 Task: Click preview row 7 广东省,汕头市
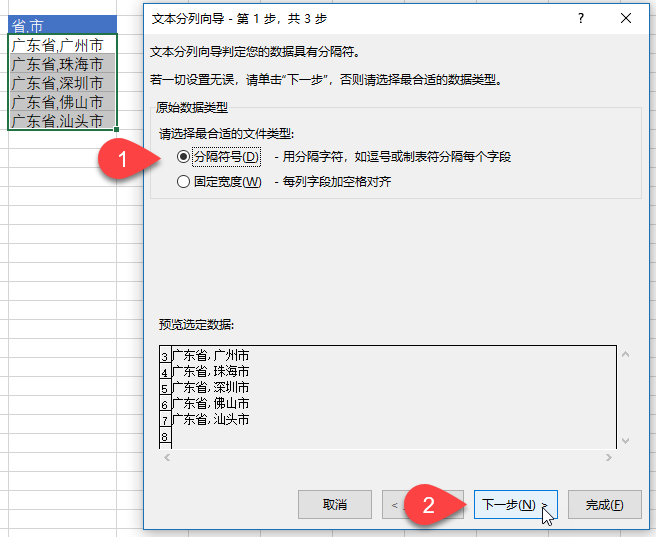(x=211, y=419)
